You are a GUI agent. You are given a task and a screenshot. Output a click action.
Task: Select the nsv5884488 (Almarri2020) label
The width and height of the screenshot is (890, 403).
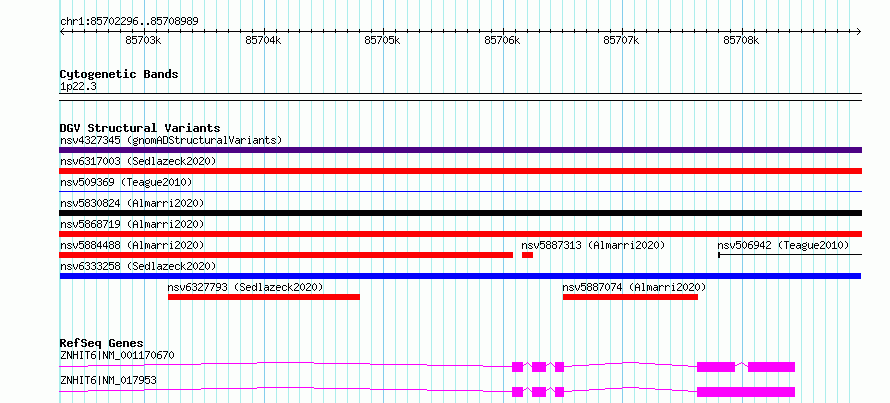click(x=132, y=245)
